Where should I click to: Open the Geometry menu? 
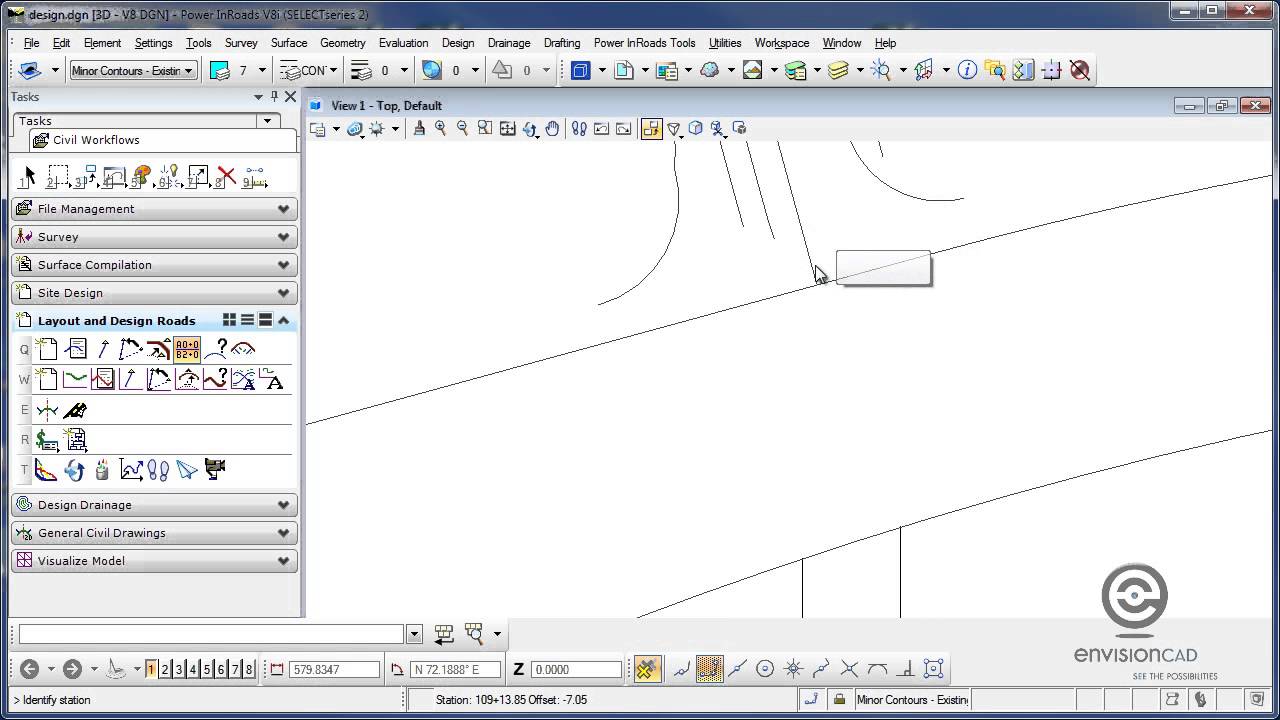click(343, 43)
